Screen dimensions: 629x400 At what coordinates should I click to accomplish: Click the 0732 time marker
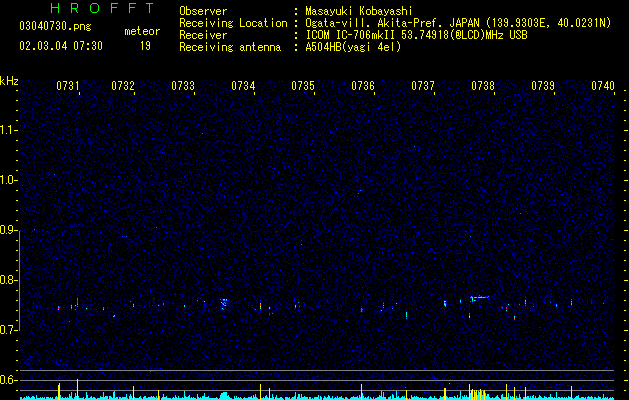tap(123, 86)
